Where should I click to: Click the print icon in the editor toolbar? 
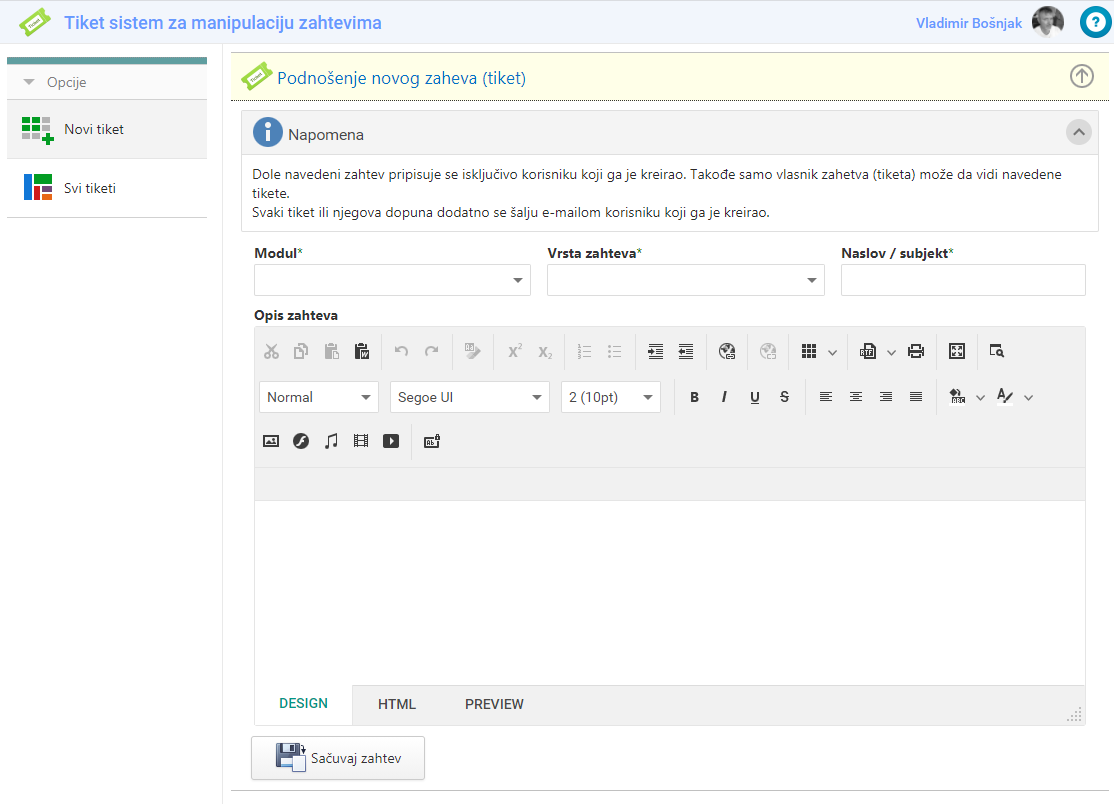(x=916, y=351)
